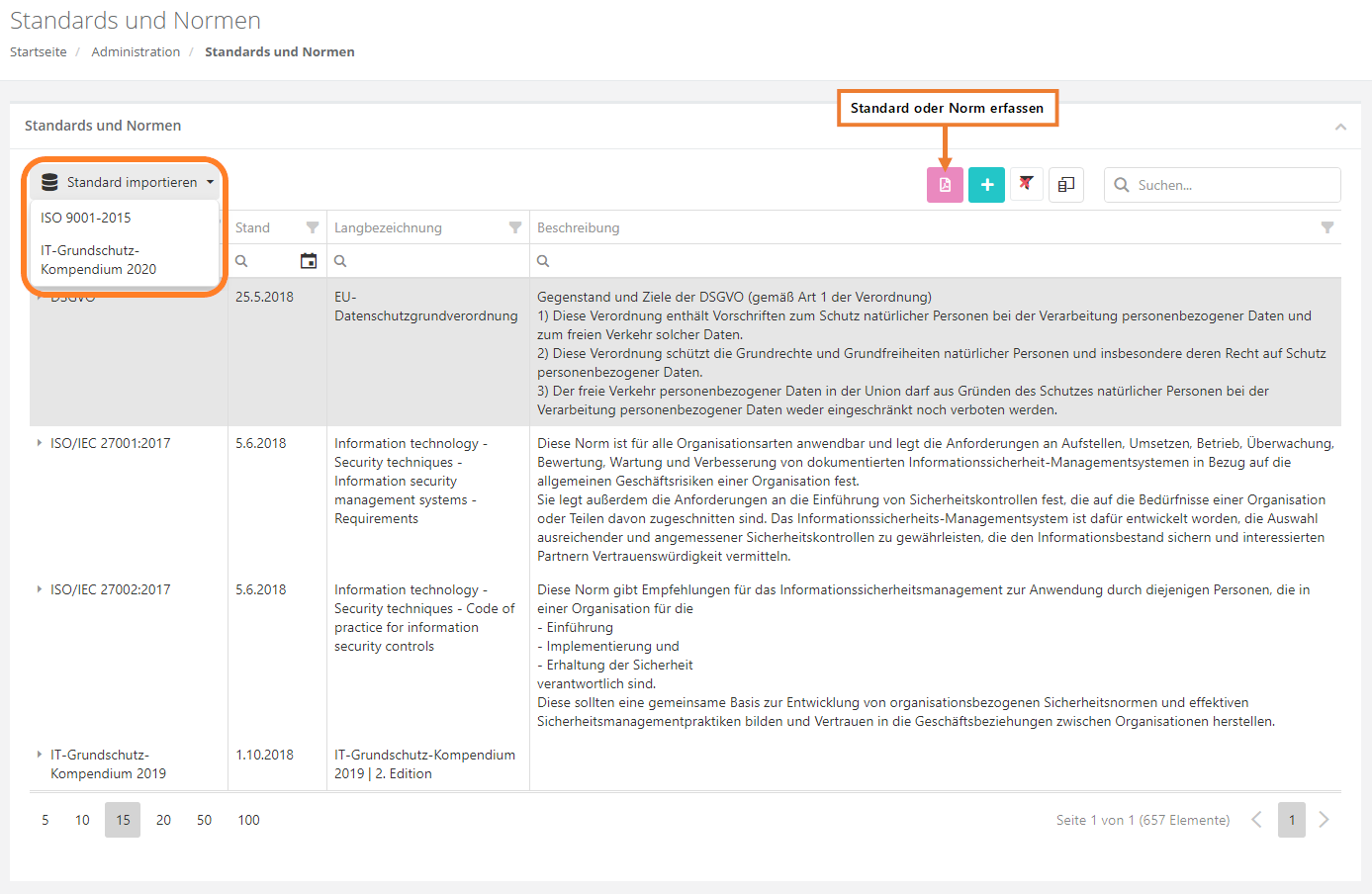Go to the next page arrow
The height and width of the screenshot is (894, 1372).
click(x=1324, y=820)
